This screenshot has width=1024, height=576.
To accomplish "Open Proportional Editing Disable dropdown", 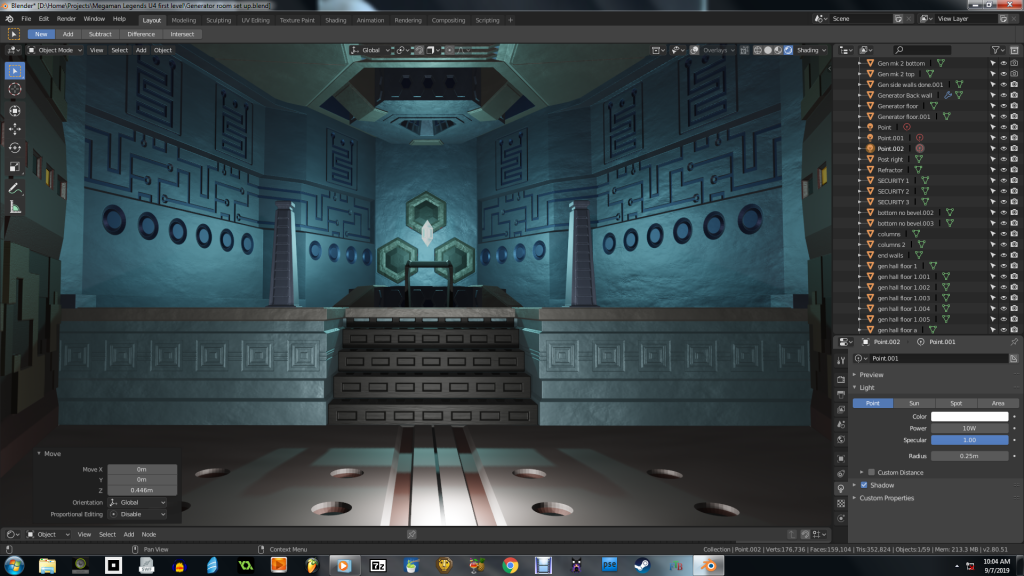I will click(x=138, y=515).
